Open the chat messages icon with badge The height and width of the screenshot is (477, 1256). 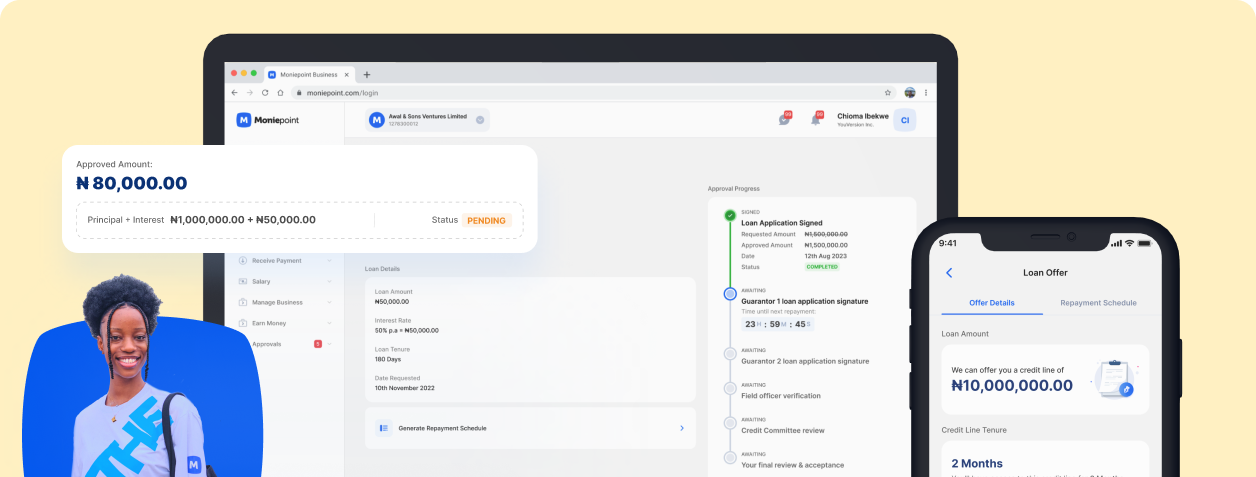click(784, 120)
